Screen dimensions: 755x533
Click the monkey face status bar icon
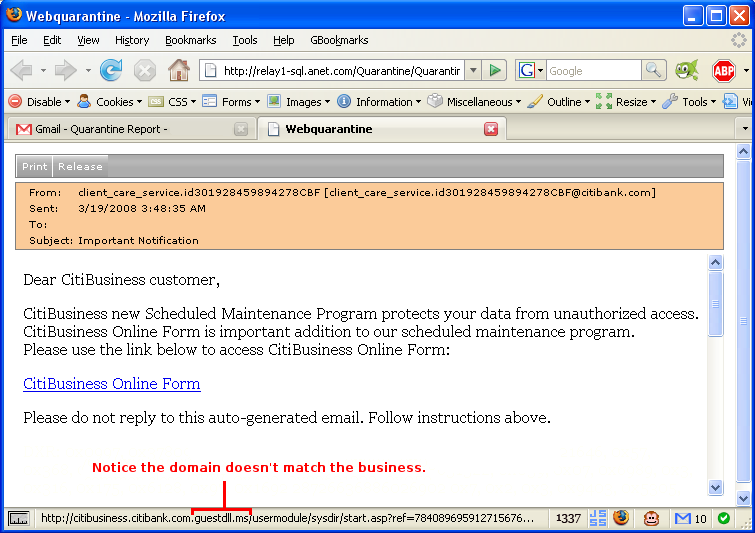tap(651, 518)
